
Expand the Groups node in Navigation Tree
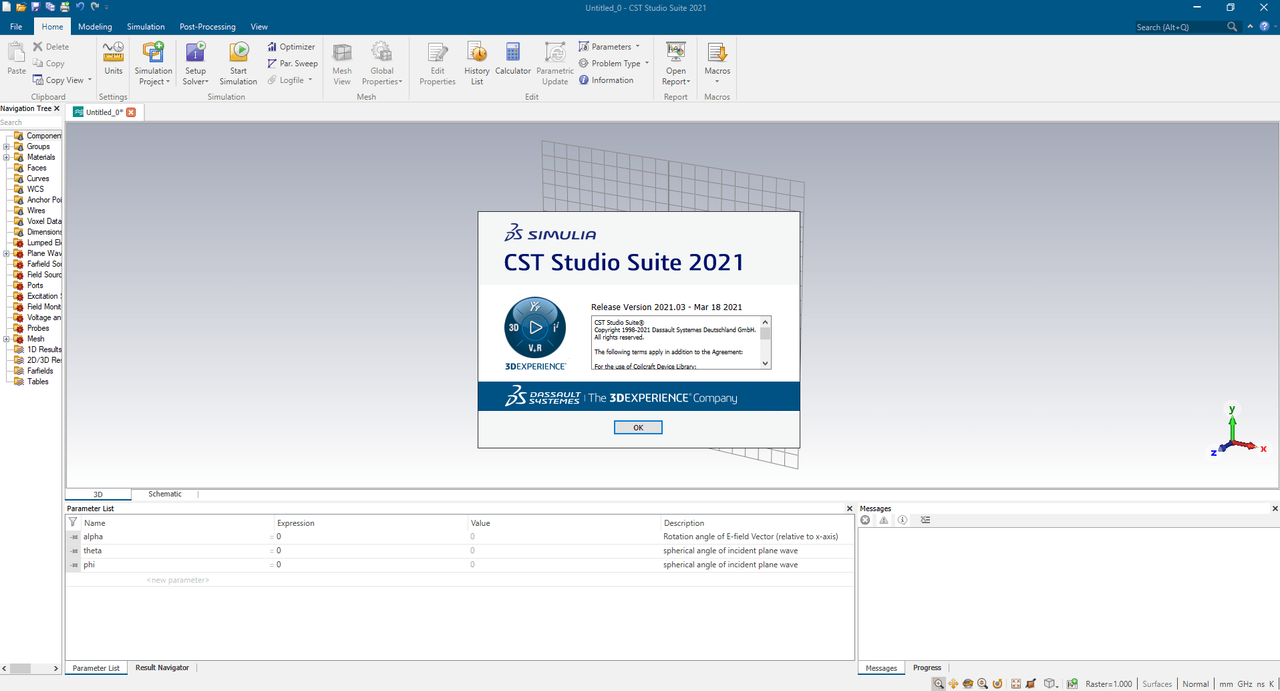click(x=6, y=146)
